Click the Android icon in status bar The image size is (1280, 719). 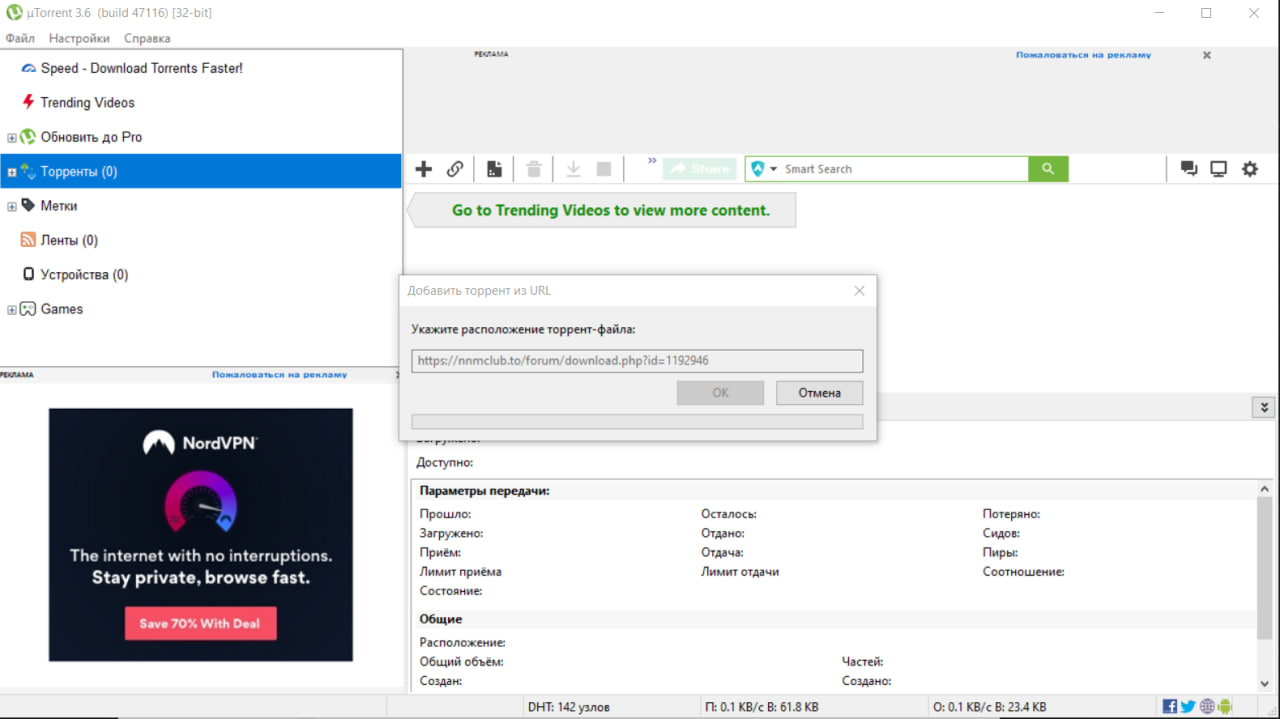point(1225,707)
